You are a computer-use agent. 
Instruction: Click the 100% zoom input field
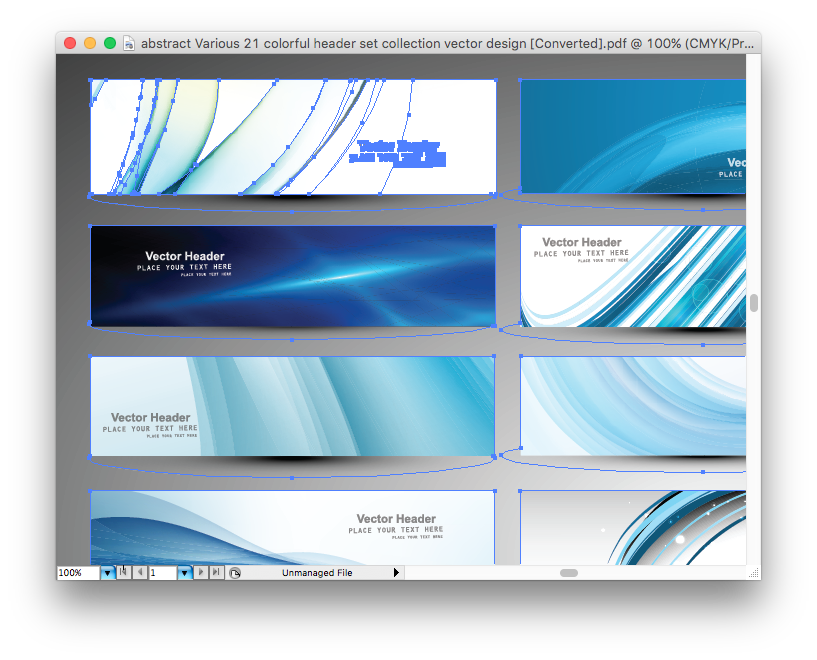click(78, 573)
